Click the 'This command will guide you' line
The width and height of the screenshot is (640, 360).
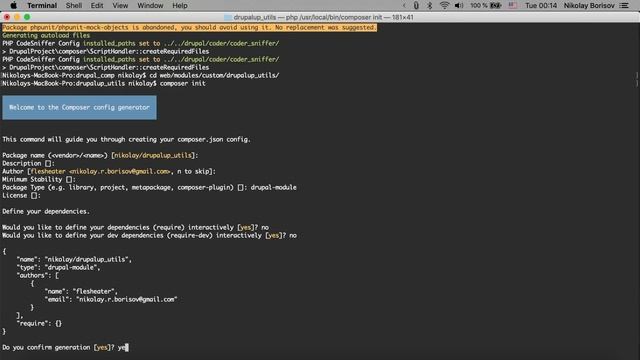[126, 140]
